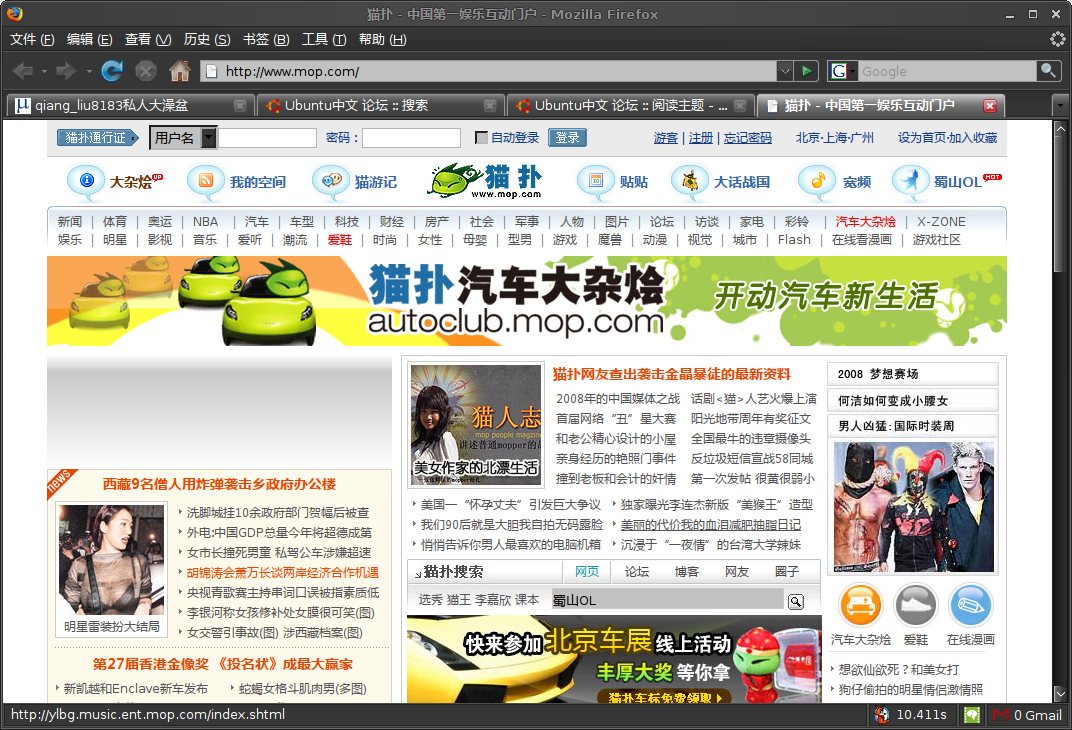Click the Gmail notifier icon in status bar

click(1001, 715)
